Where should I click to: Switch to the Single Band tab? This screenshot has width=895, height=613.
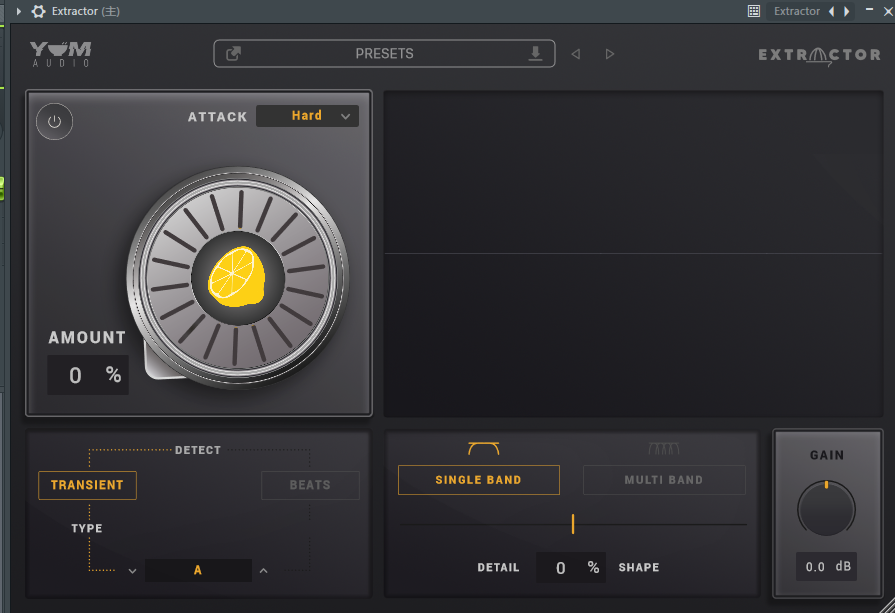pos(480,480)
